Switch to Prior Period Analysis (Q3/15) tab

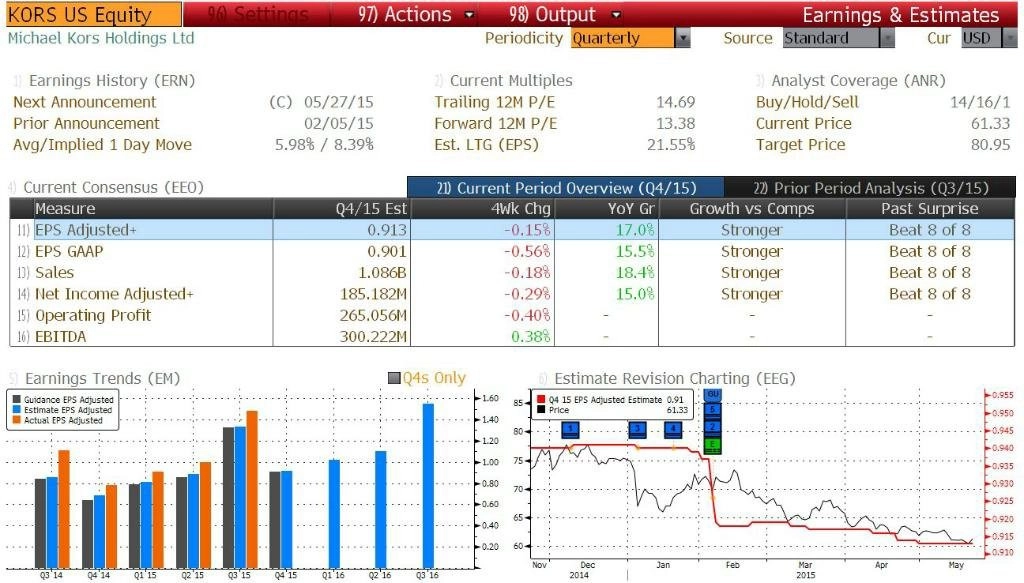pos(870,188)
